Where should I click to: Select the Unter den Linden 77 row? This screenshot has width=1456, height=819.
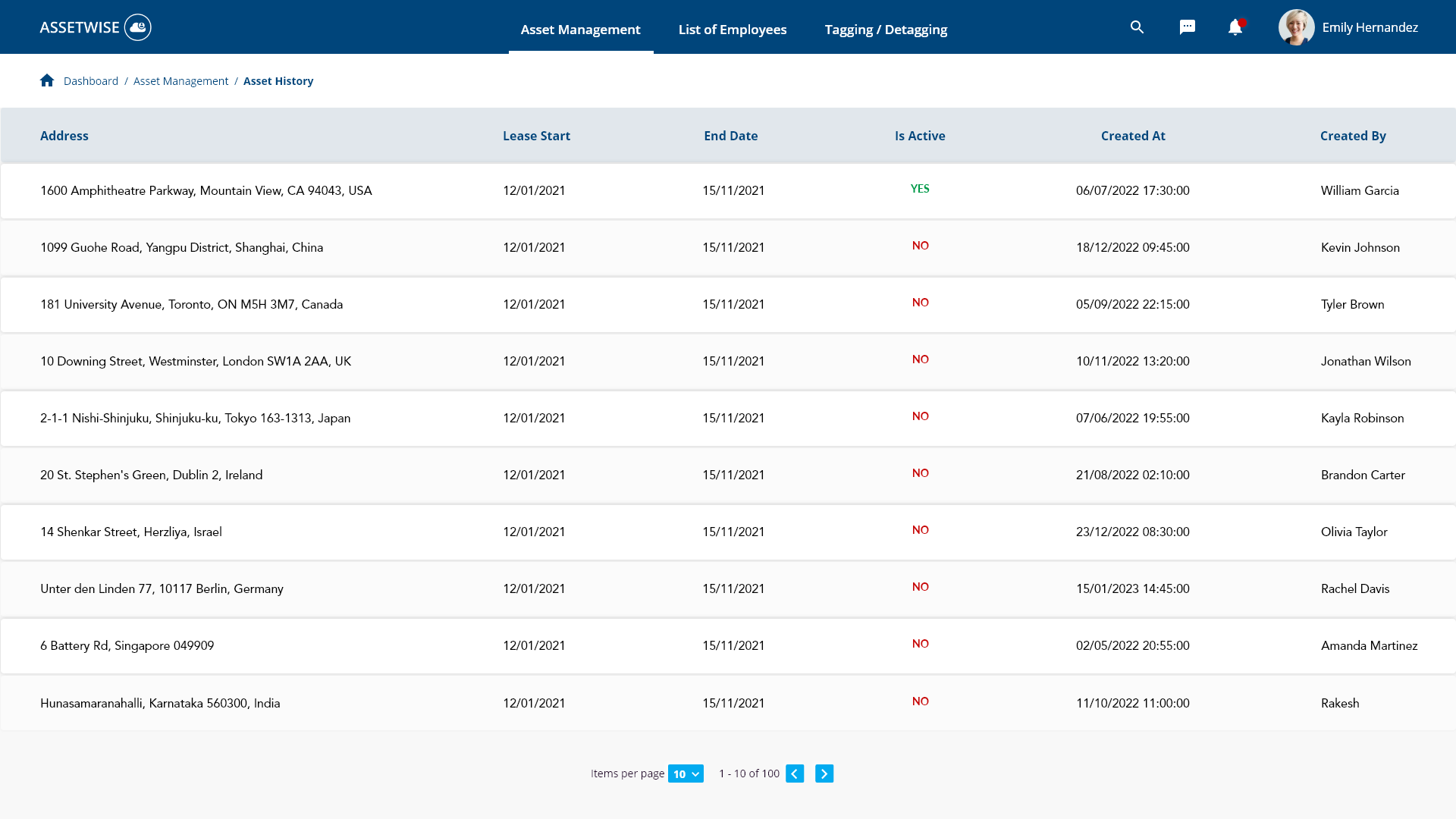coord(162,589)
